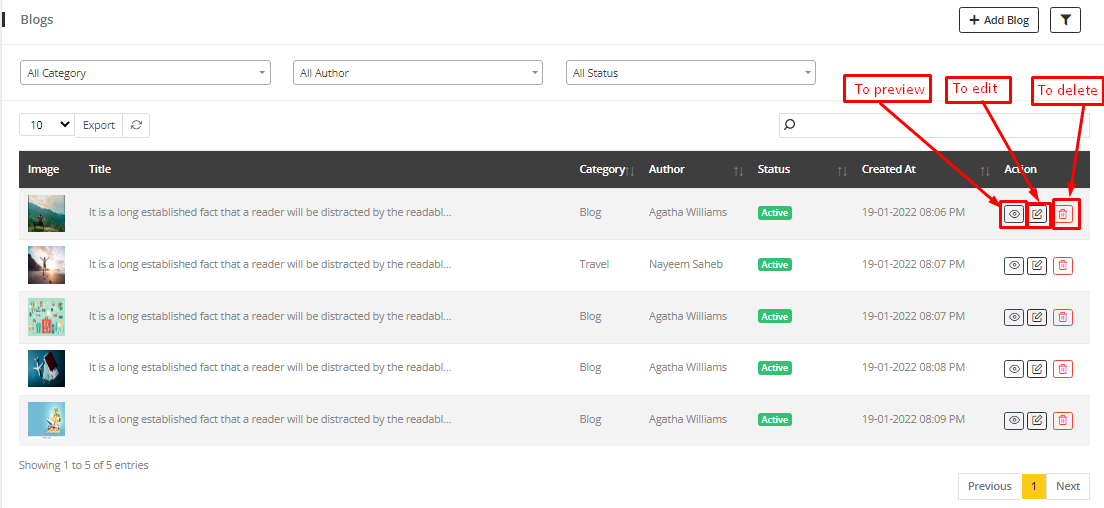Image resolution: width=1104 pixels, height=508 pixels.
Task: Open the All Author dropdown
Action: [418, 73]
